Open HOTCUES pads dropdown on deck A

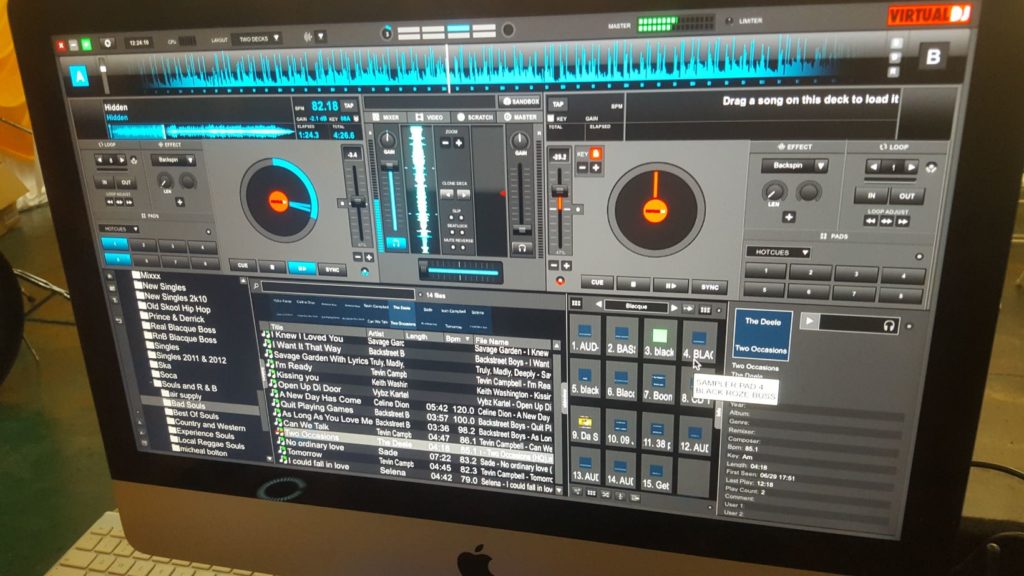point(120,229)
